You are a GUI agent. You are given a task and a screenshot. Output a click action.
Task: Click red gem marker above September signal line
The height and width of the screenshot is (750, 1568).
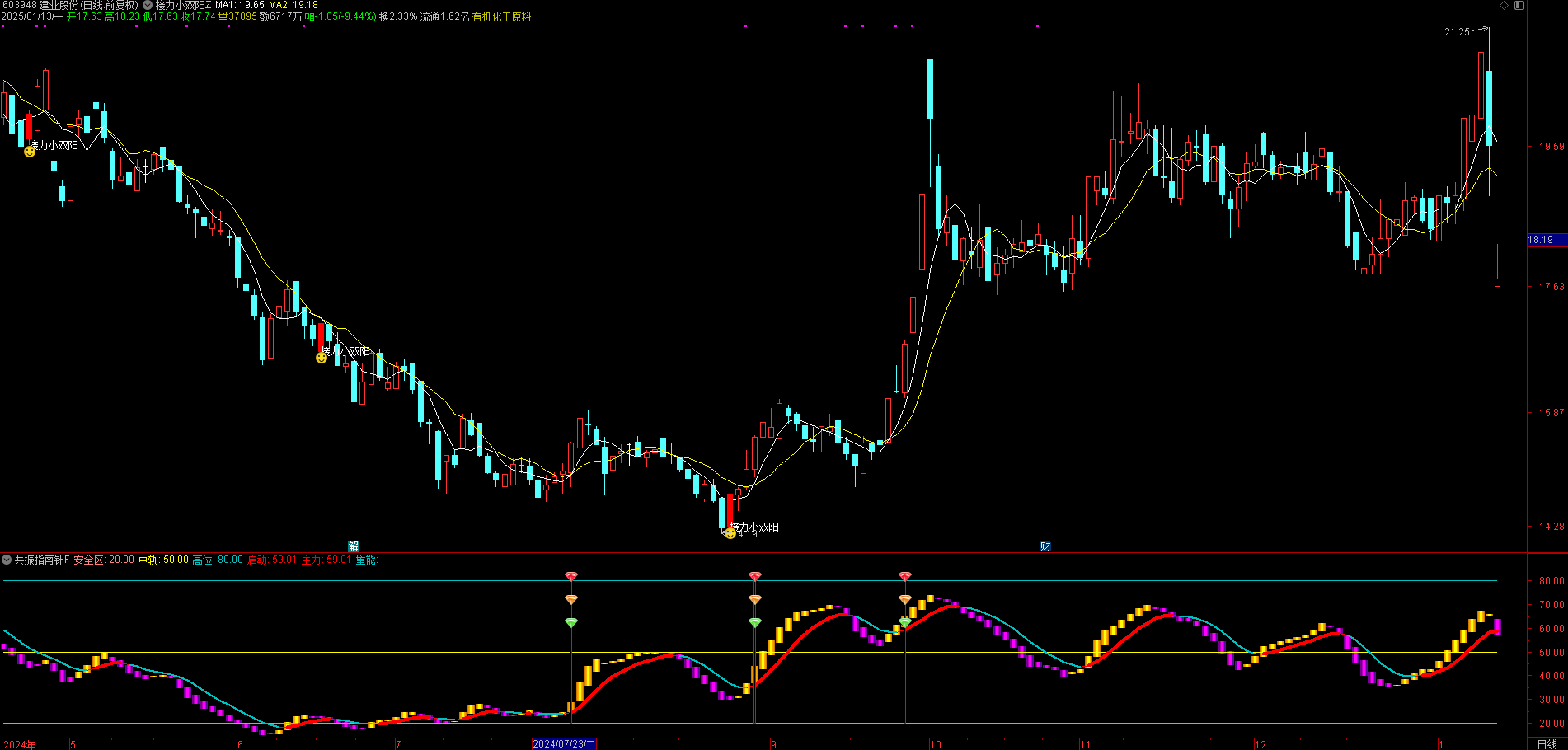[x=754, y=576]
